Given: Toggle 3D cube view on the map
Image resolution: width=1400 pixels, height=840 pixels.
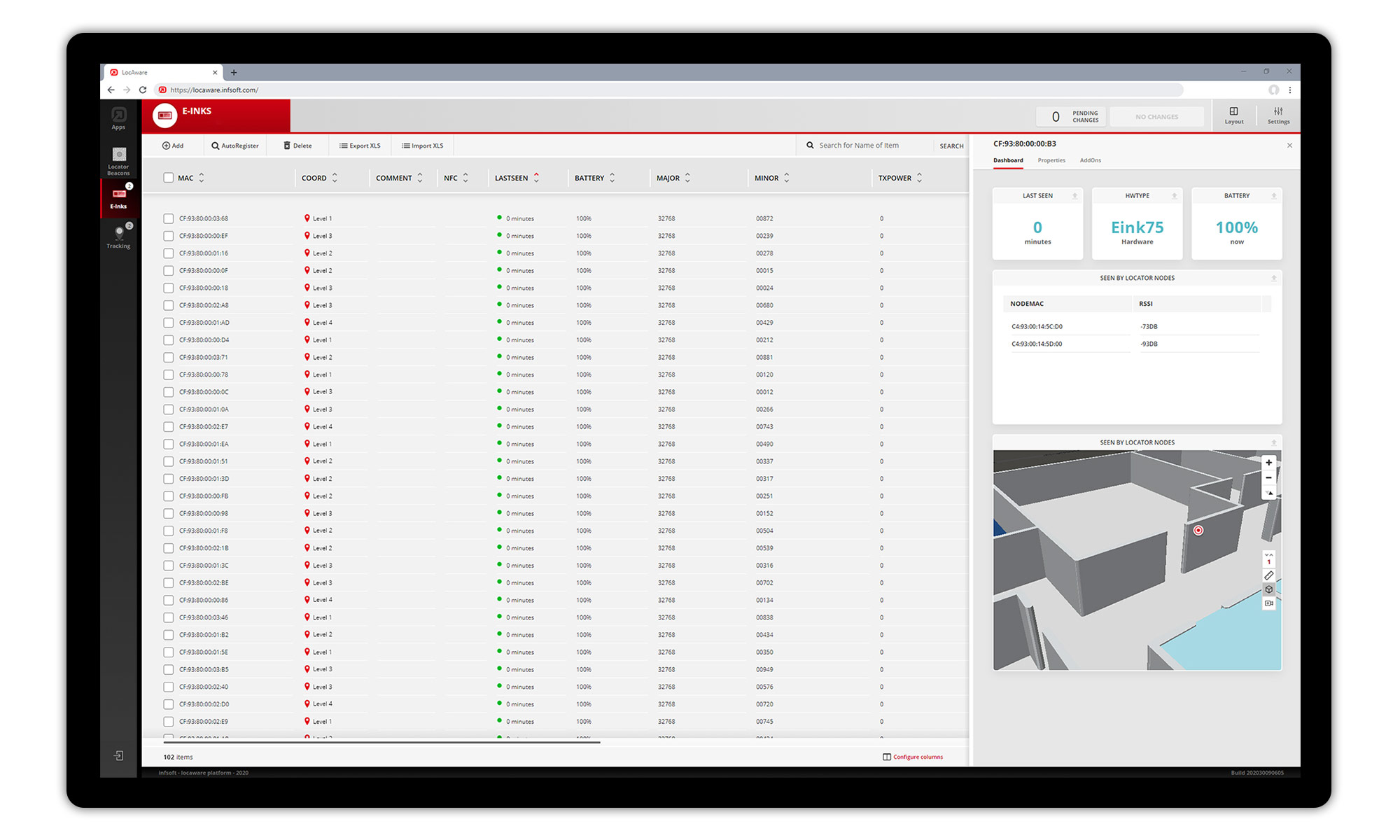Looking at the screenshot, I should point(1269,589).
